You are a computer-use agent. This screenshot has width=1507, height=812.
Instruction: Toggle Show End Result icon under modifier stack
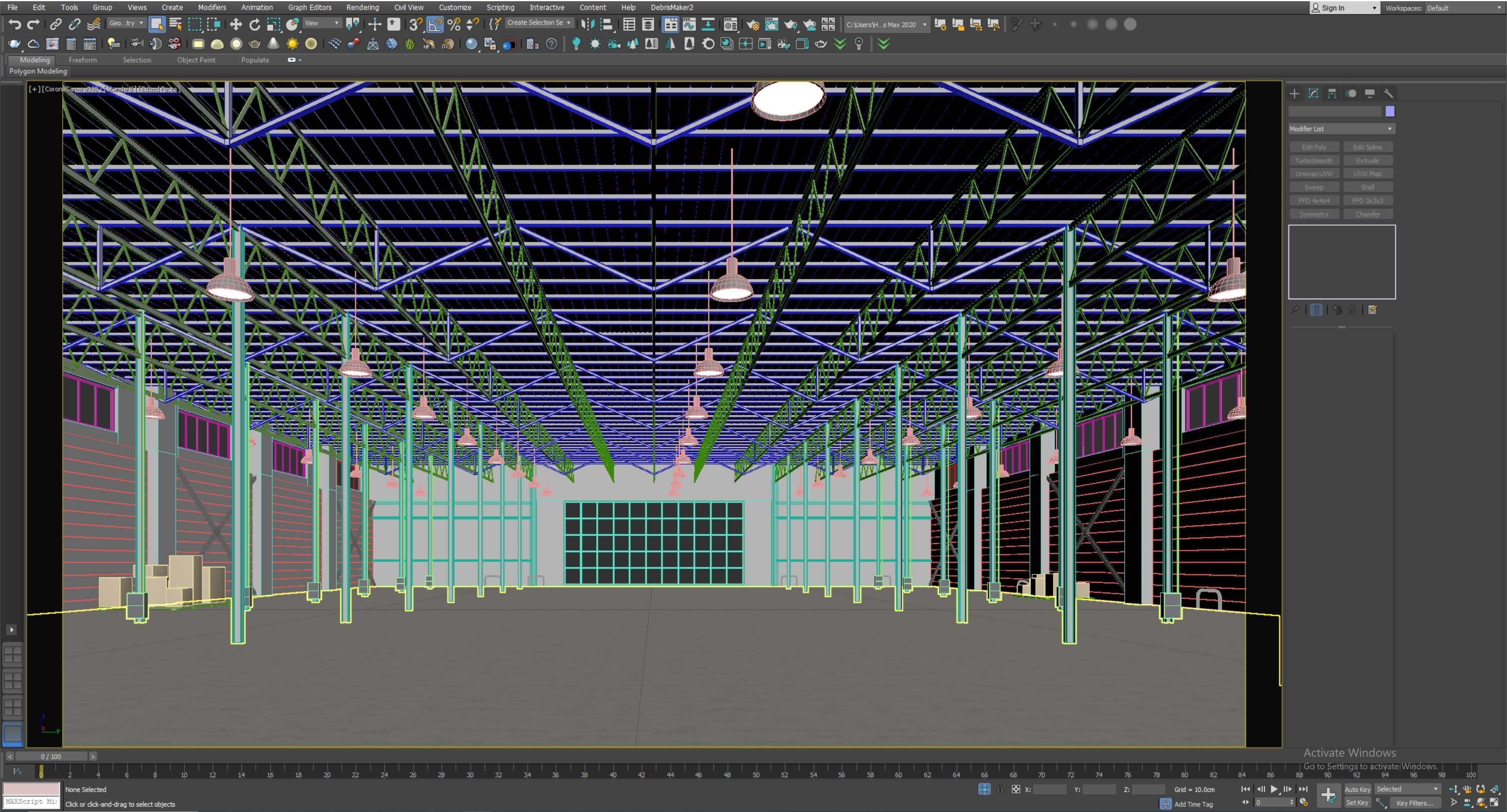click(1316, 310)
